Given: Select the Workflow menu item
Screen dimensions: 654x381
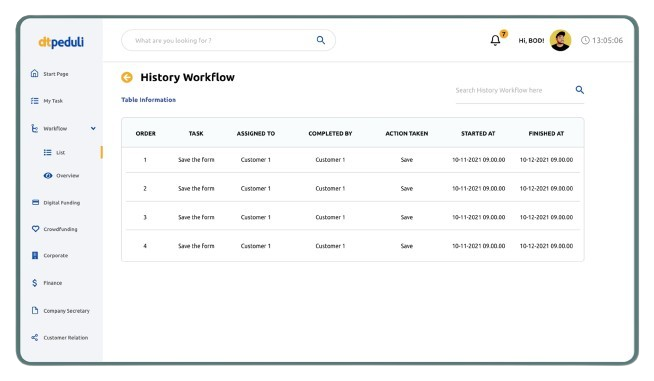Looking at the screenshot, I should 55,129.
